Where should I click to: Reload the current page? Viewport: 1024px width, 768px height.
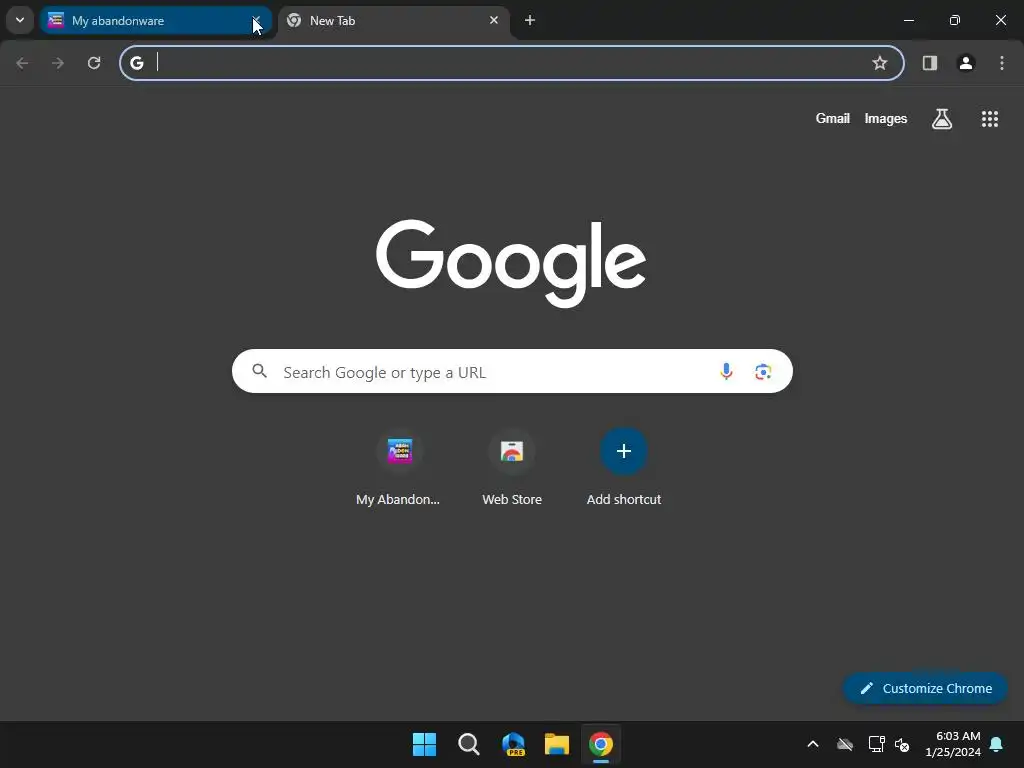(x=94, y=63)
